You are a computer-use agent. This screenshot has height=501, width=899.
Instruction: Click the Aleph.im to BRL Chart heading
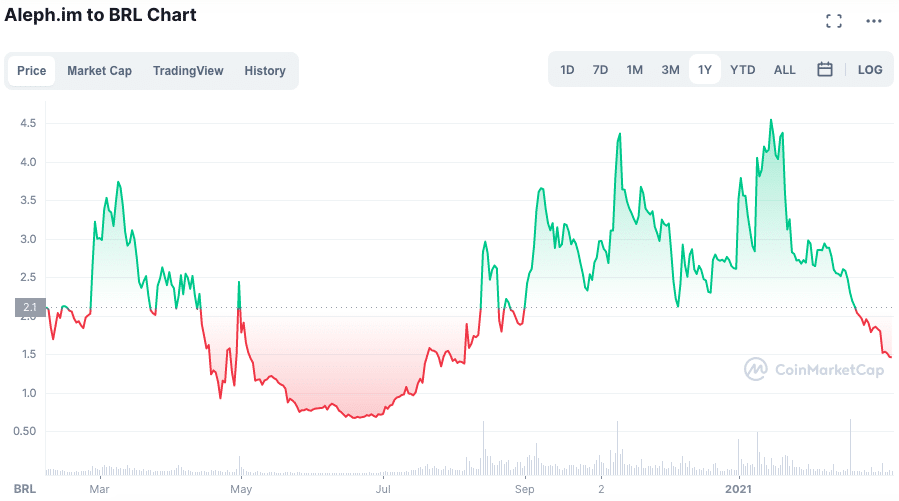pyautogui.click(x=100, y=14)
